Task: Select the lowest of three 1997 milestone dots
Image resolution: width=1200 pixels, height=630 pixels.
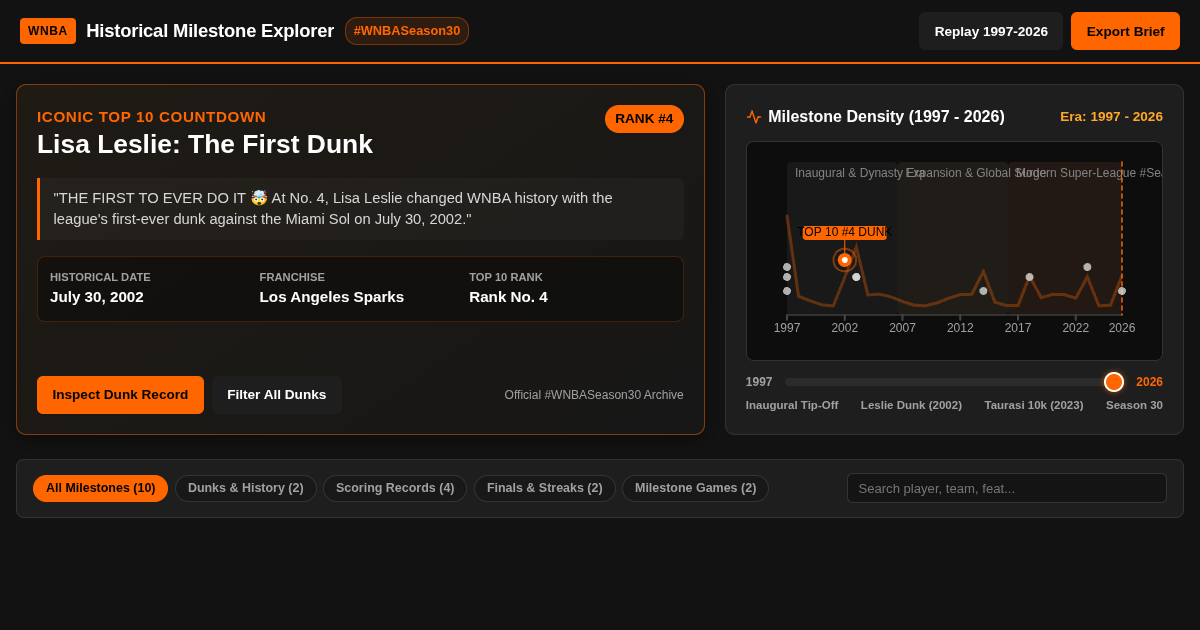Action: (x=787, y=291)
